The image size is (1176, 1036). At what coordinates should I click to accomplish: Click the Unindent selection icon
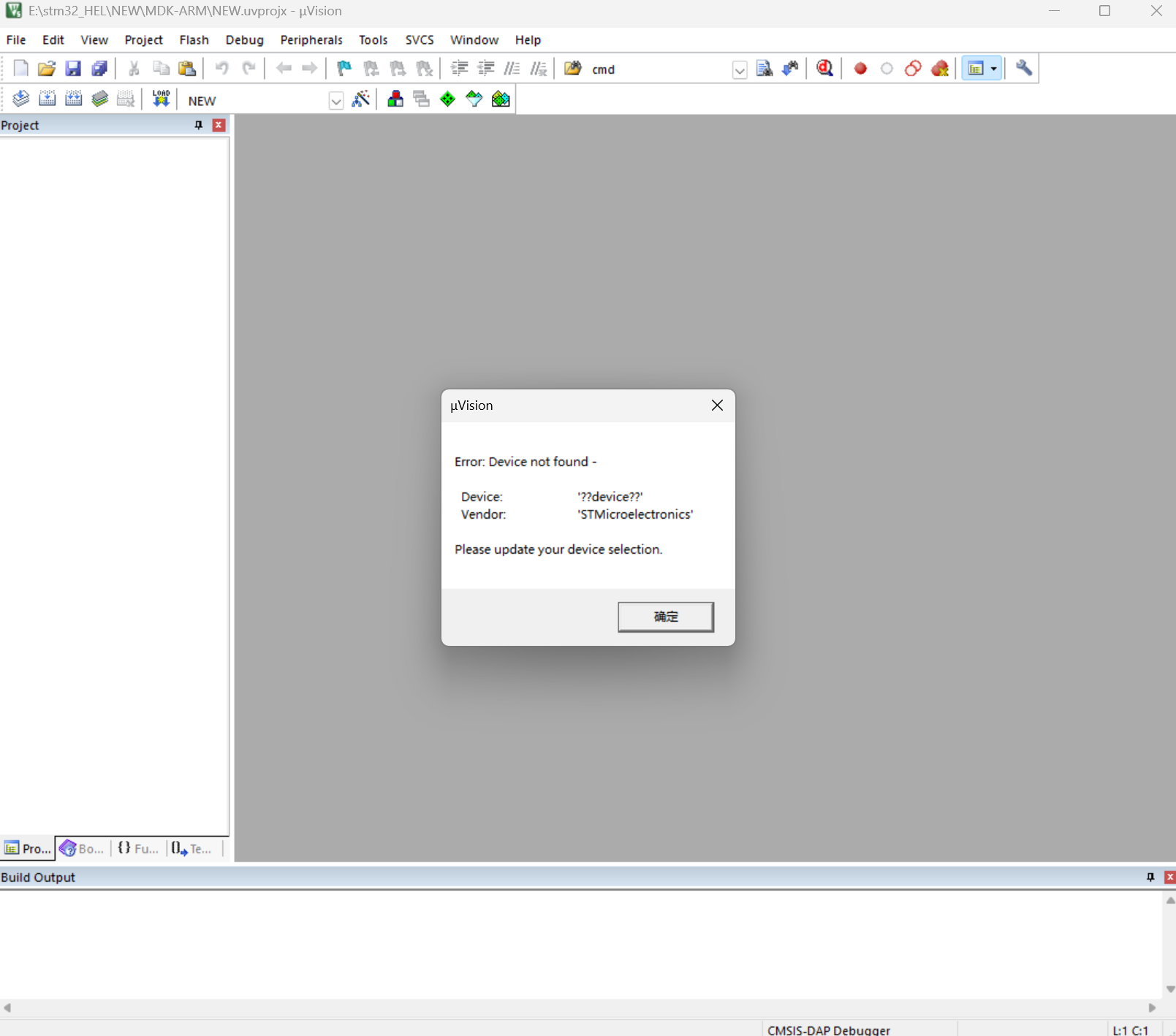coord(486,69)
